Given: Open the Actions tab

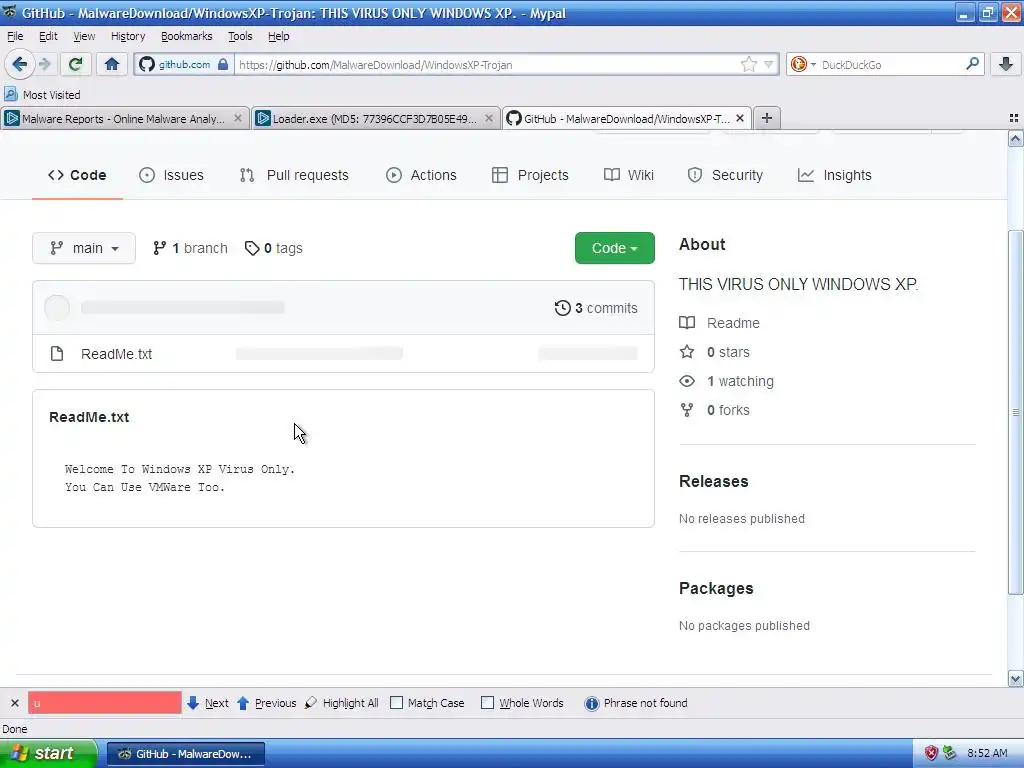Looking at the screenshot, I should (421, 175).
